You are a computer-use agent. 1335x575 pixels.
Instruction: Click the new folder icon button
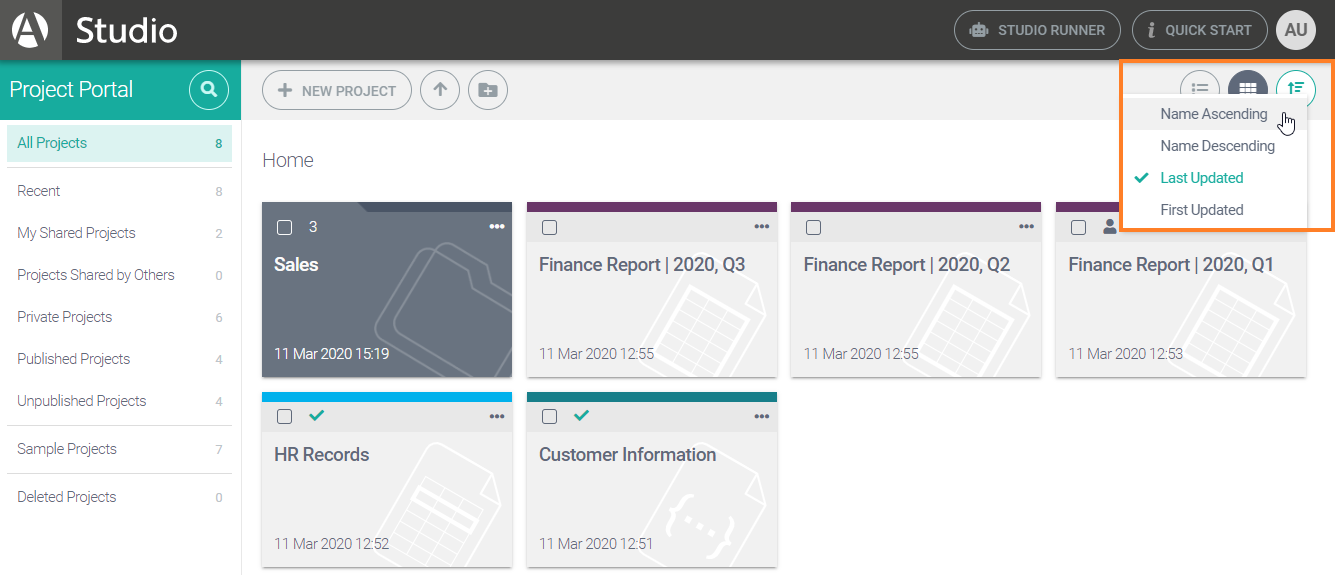pos(488,90)
